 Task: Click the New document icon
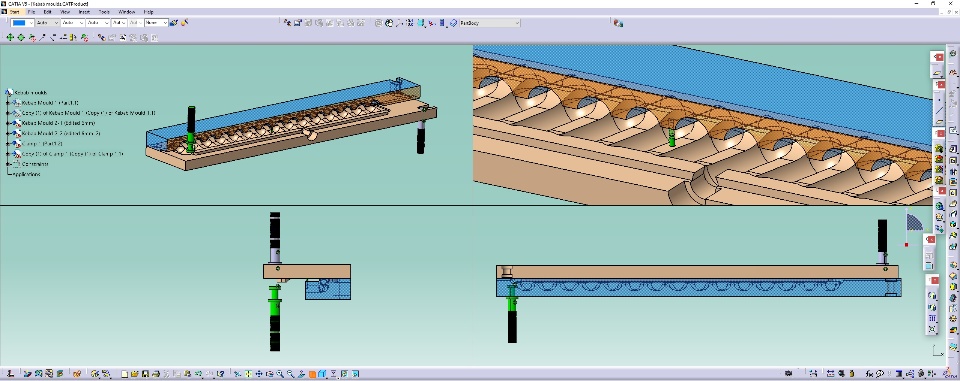pos(125,374)
